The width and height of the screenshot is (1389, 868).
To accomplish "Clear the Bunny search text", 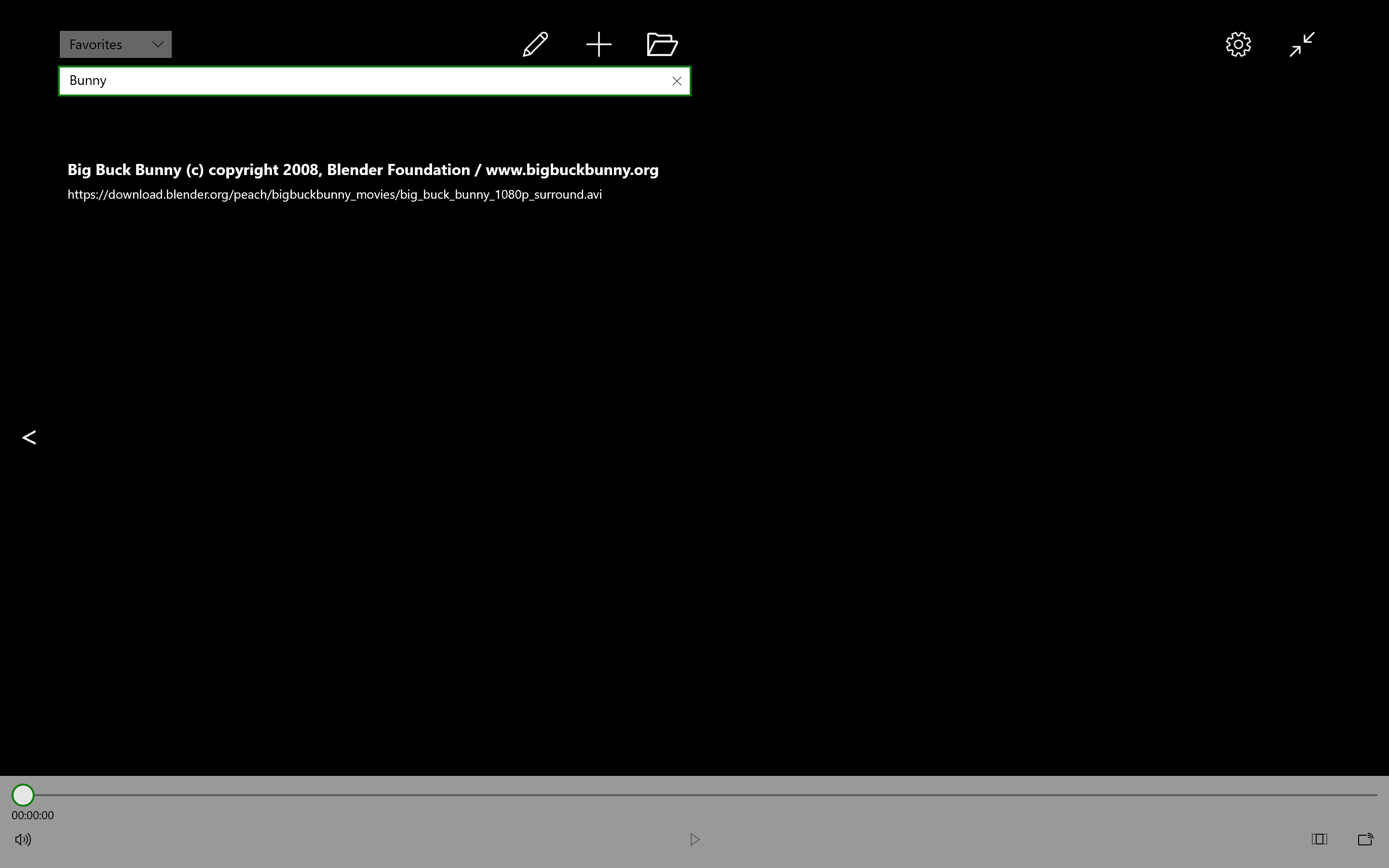I will coord(677,81).
